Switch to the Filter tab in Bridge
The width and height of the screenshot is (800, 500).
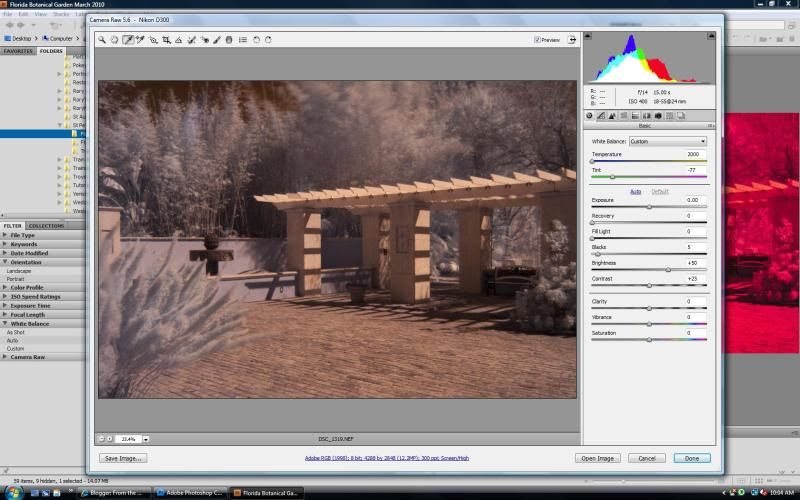pyautogui.click(x=13, y=226)
